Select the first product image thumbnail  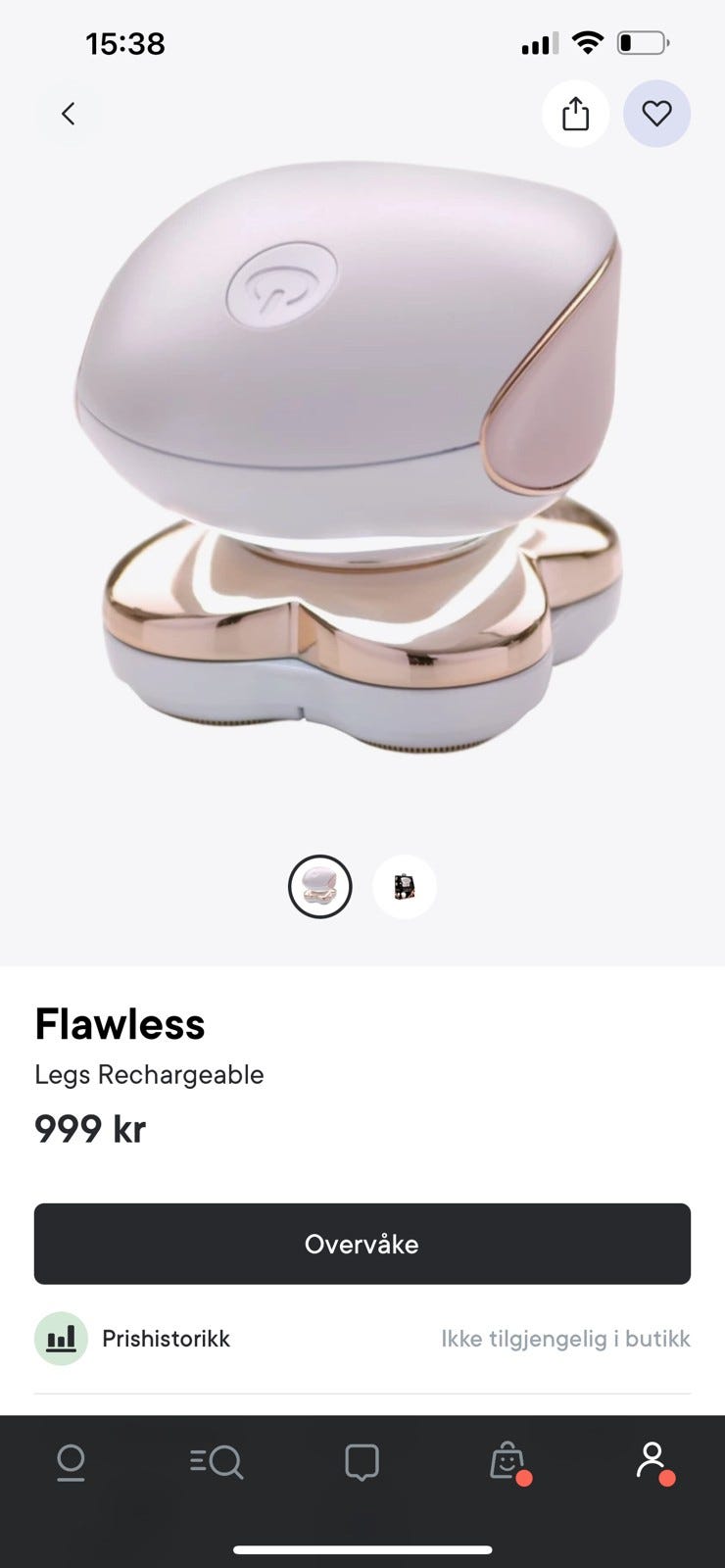(319, 887)
